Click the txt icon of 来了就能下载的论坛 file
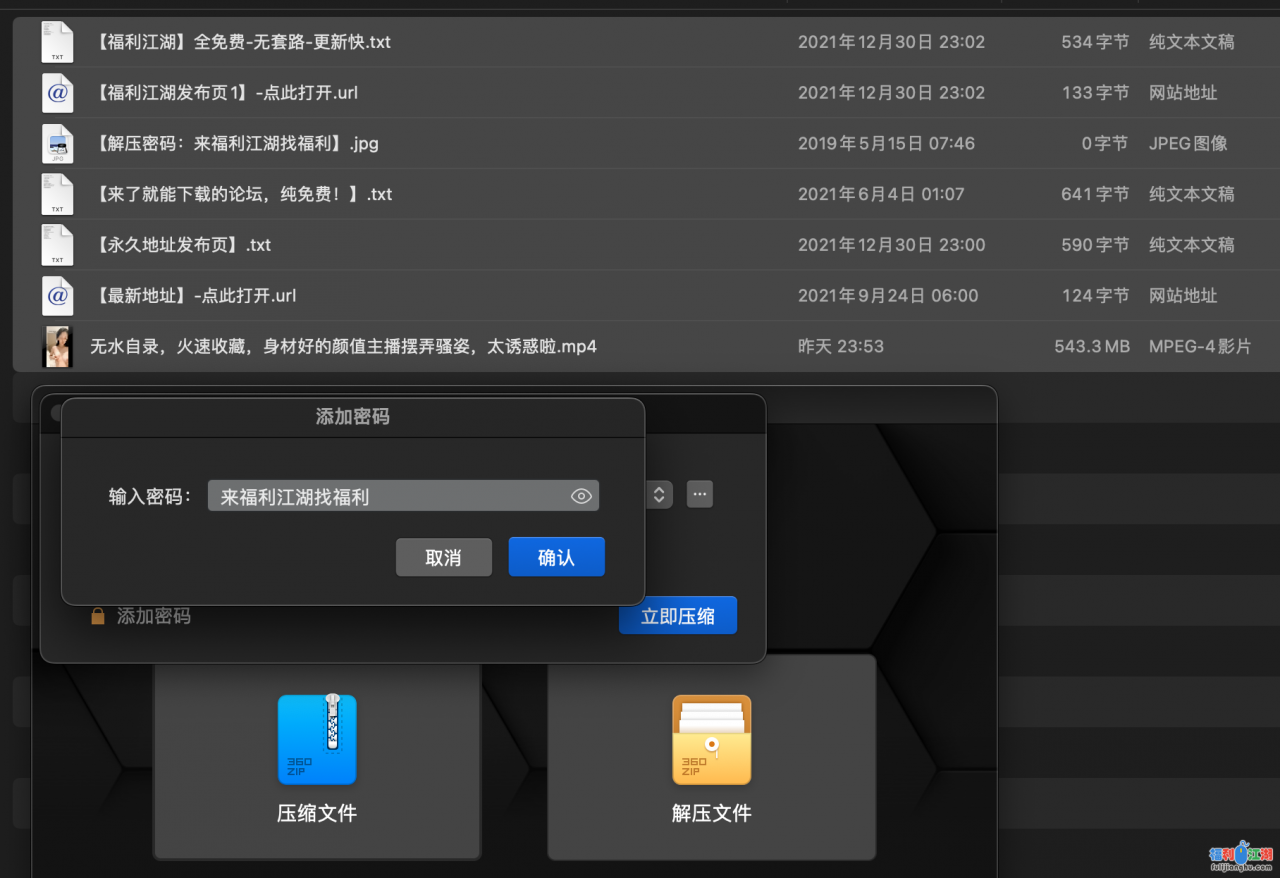The height and width of the screenshot is (878, 1280). click(x=57, y=194)
